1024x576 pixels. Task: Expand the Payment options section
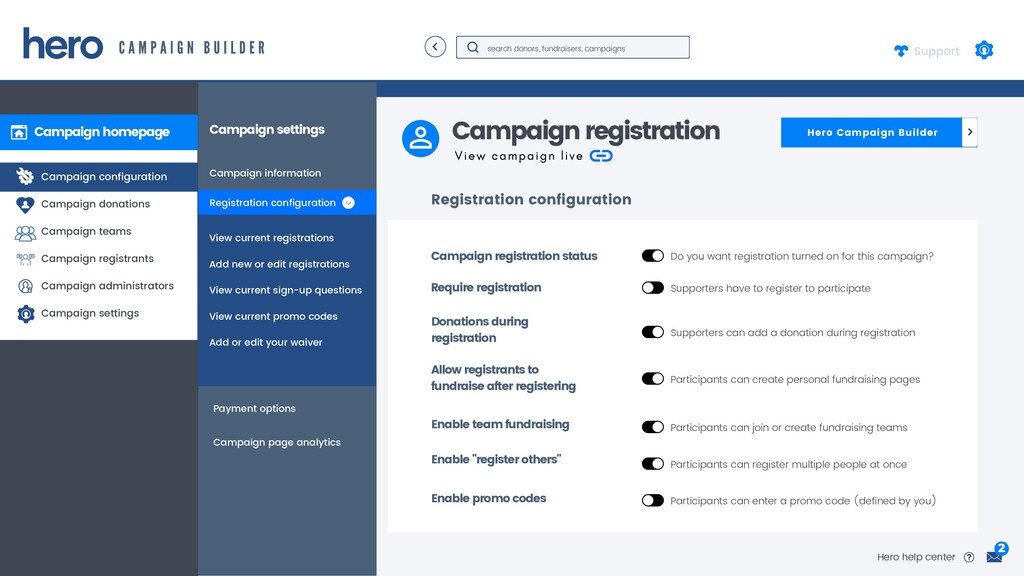[254, 408]
